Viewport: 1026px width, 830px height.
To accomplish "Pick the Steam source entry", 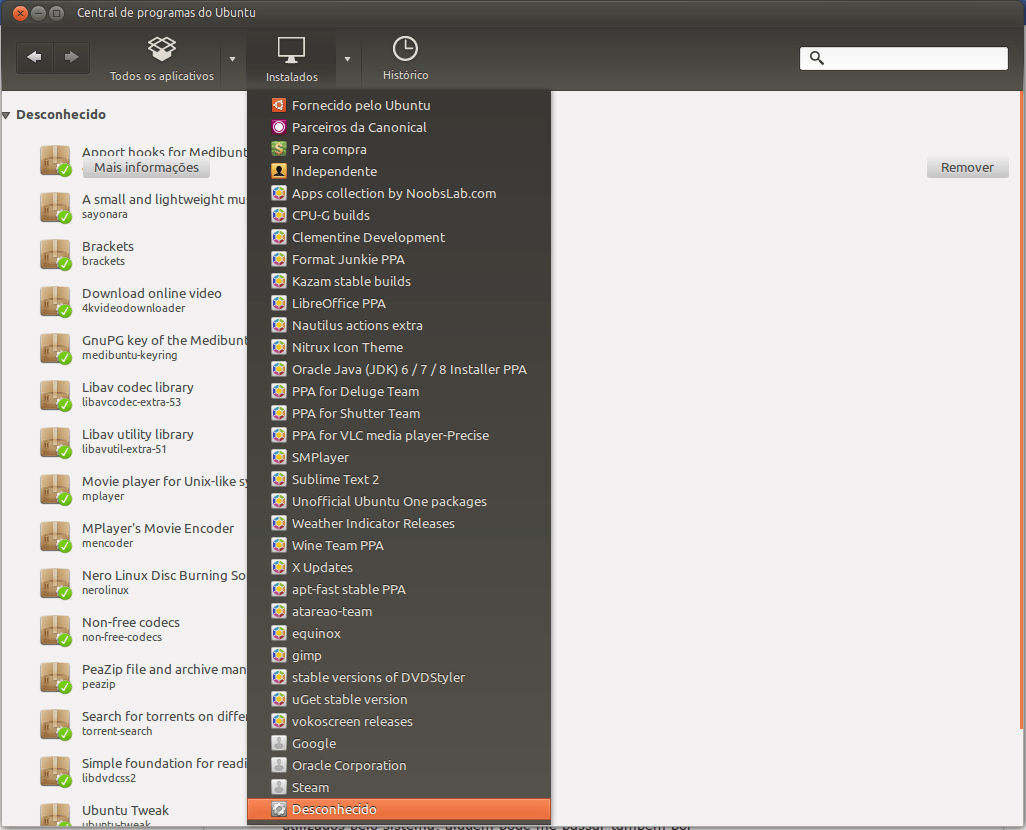I will pos(310,787).
